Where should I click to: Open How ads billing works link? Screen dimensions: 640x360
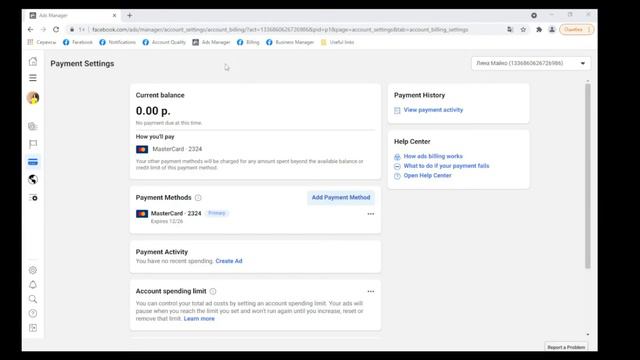click(433, 156)
